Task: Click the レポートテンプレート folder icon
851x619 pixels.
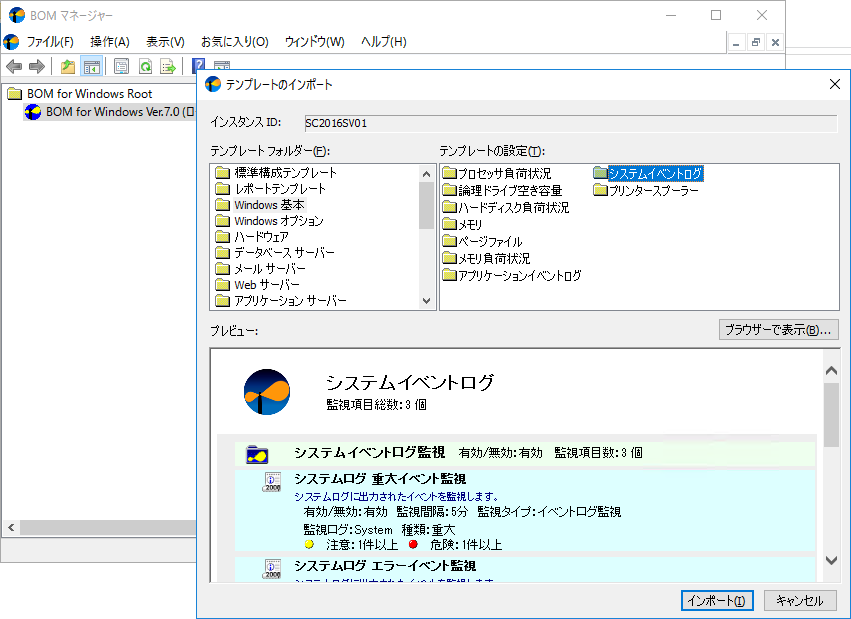Action: tap(223, 189)
